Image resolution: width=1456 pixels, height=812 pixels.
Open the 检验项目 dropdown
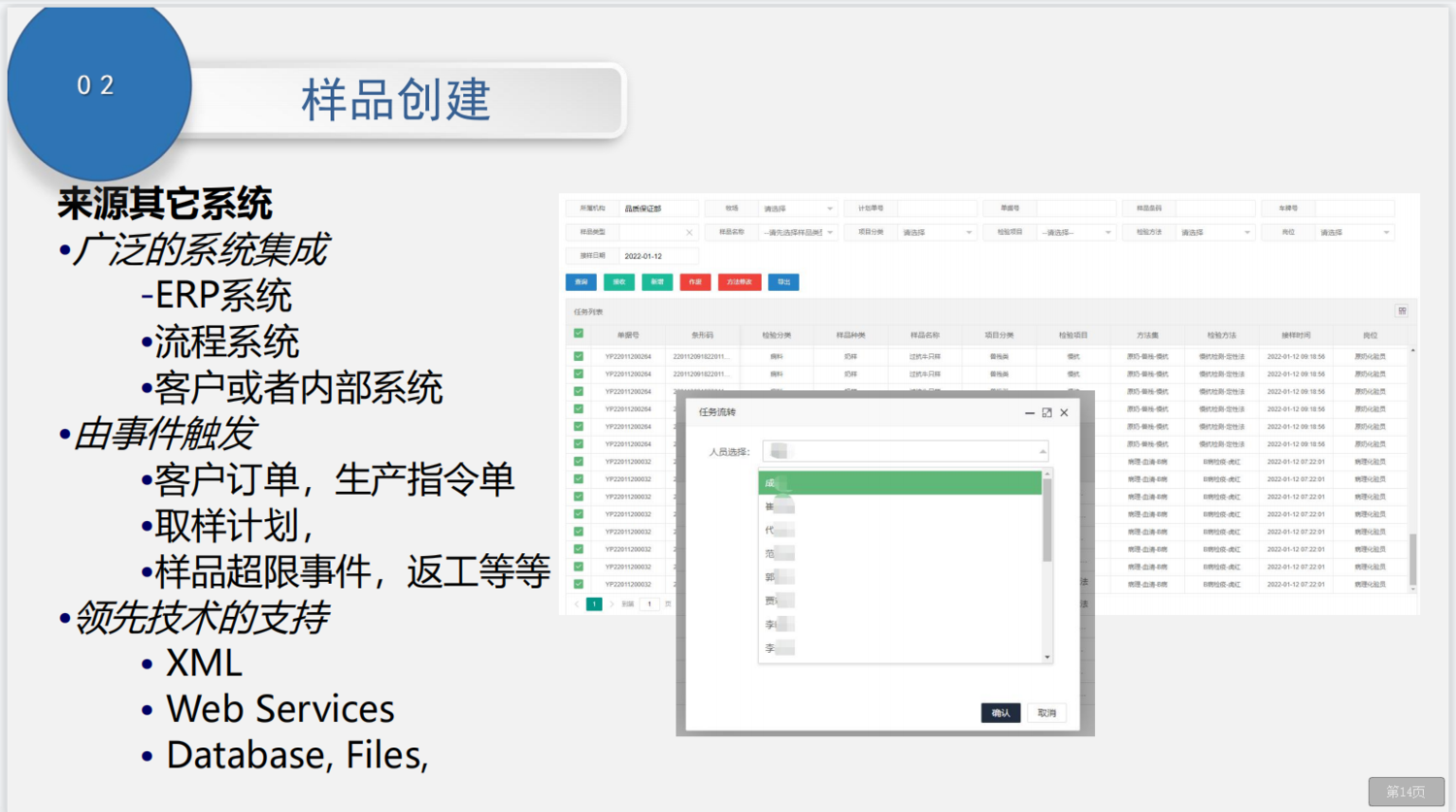[x=1076, y=233]
